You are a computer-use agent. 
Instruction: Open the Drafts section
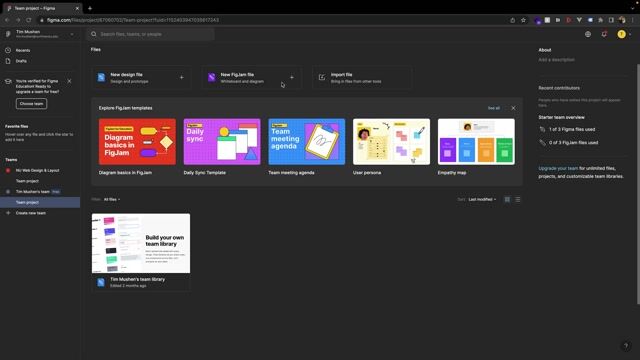(x=21, y=61)
